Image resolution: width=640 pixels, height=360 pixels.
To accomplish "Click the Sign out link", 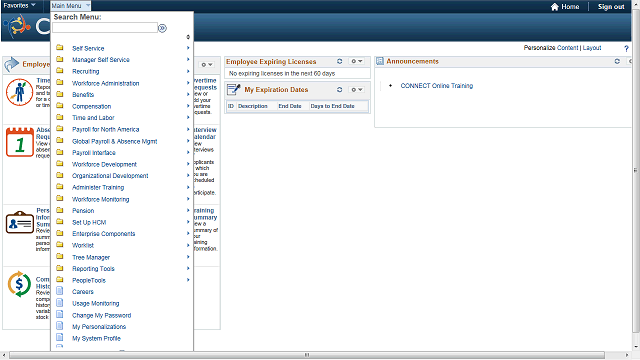I will [x=611, y=7].
